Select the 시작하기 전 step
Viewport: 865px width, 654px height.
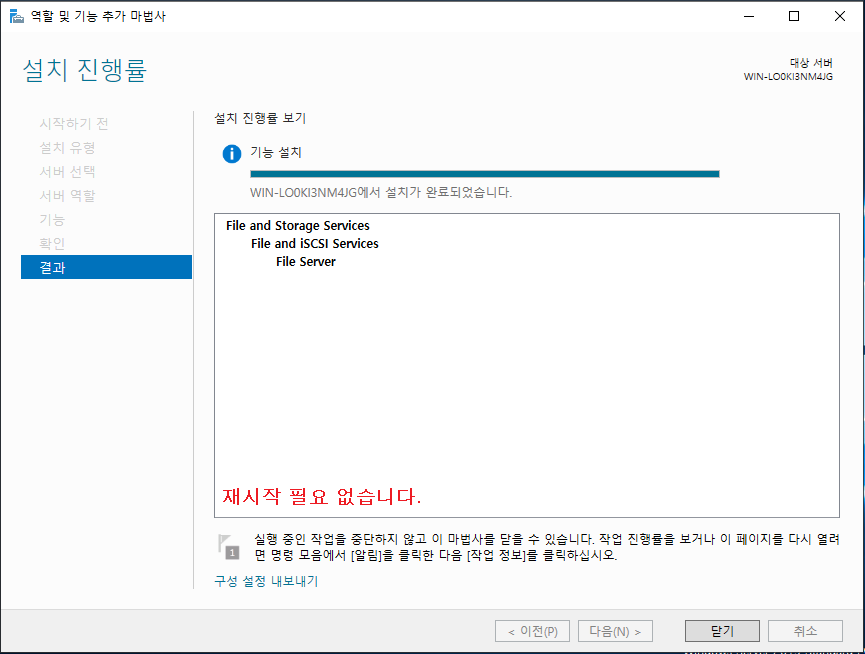pos(73,124)
